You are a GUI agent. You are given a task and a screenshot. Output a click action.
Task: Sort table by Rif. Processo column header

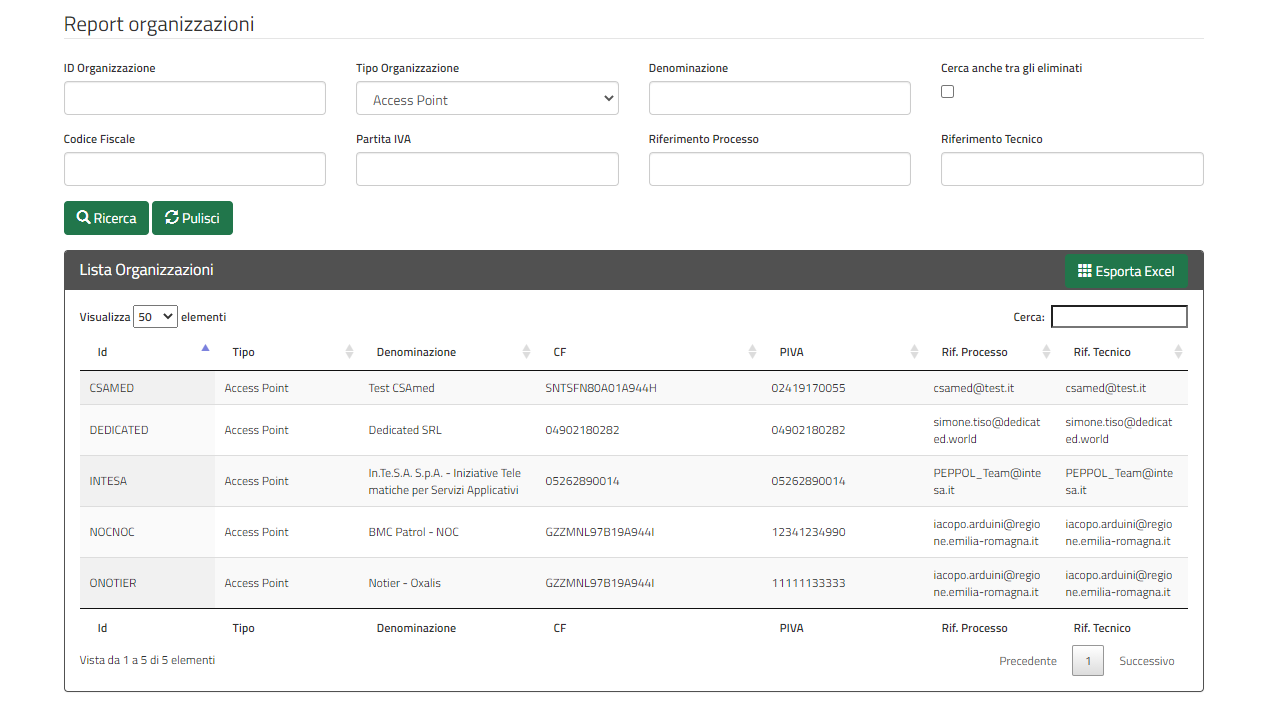[990, 352]
